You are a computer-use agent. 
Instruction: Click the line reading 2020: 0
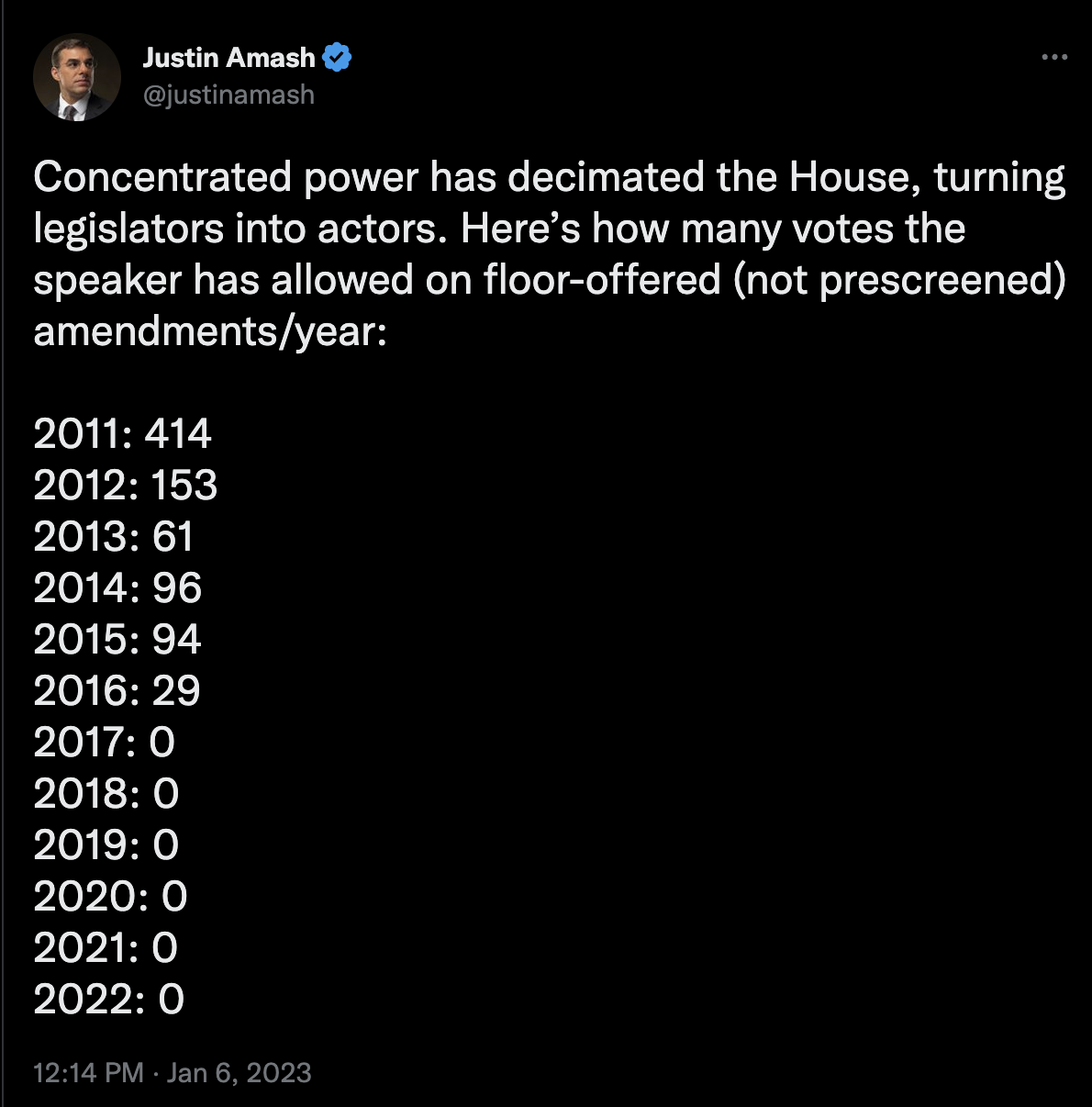(x=110, y=896)
